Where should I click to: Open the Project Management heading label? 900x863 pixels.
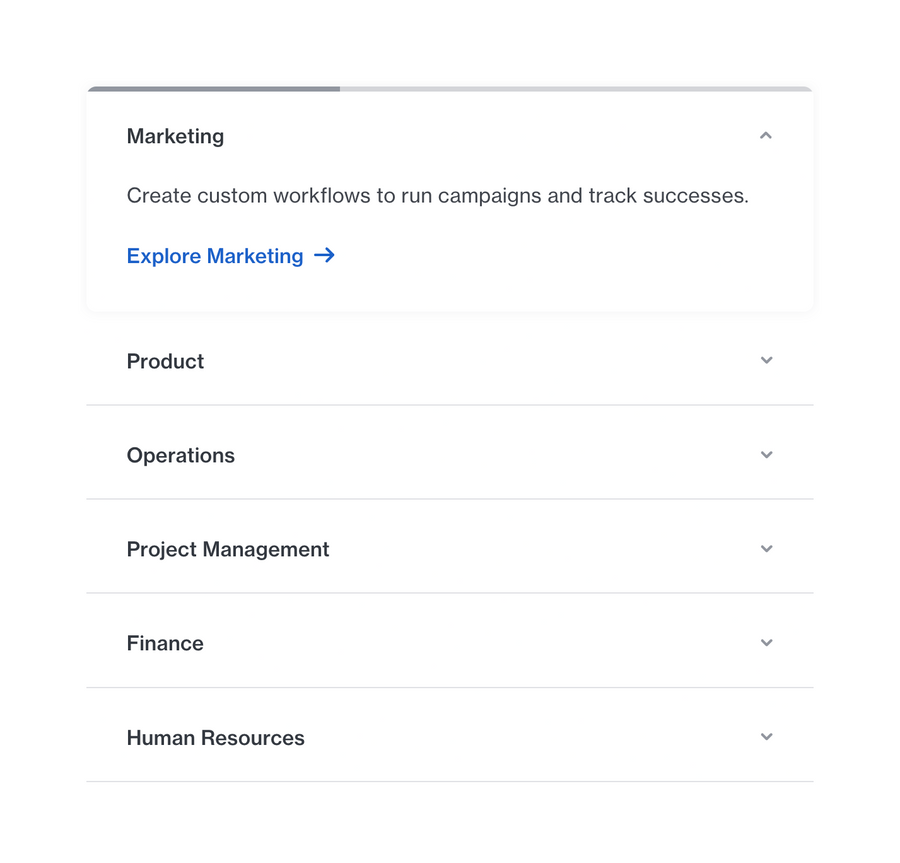[x=228, y=549]
